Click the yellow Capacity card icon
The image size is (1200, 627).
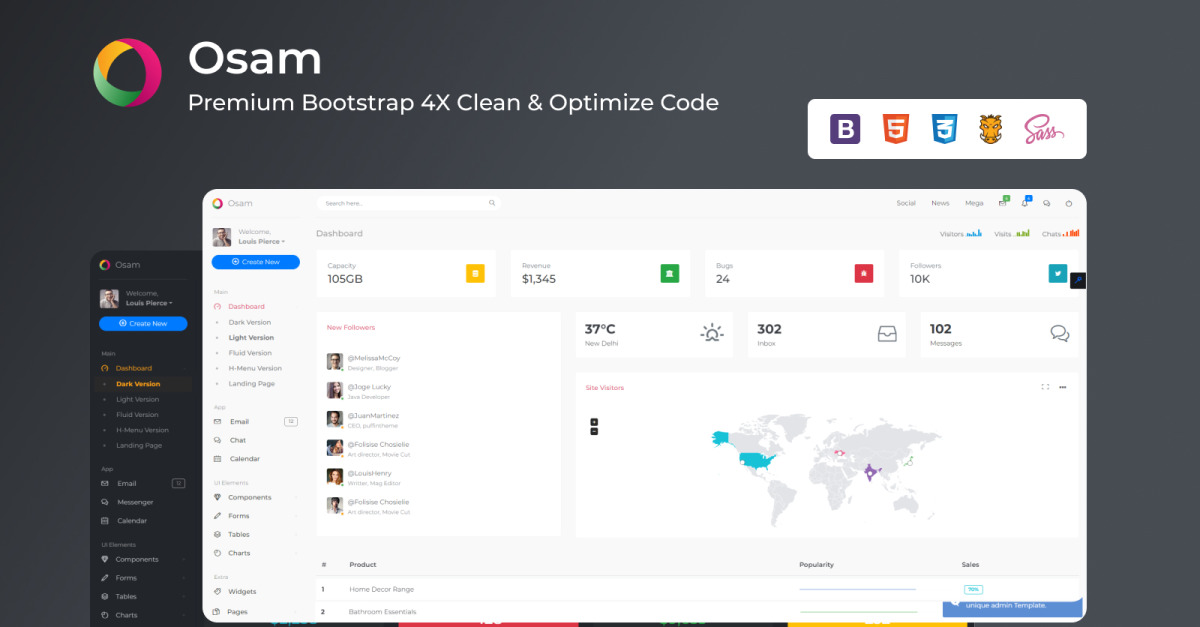(475, 273)
